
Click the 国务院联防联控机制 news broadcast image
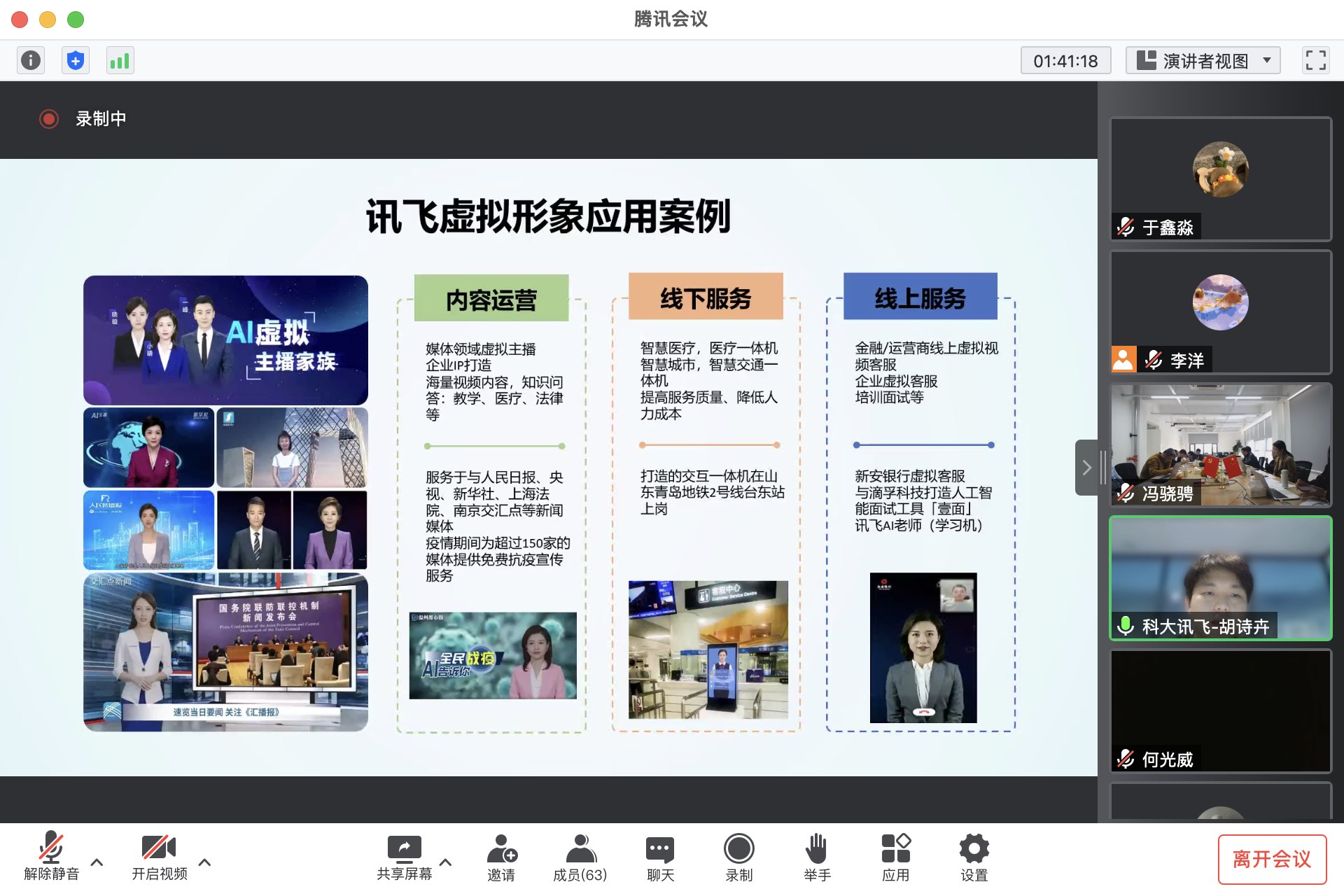(x=225, y=652)
